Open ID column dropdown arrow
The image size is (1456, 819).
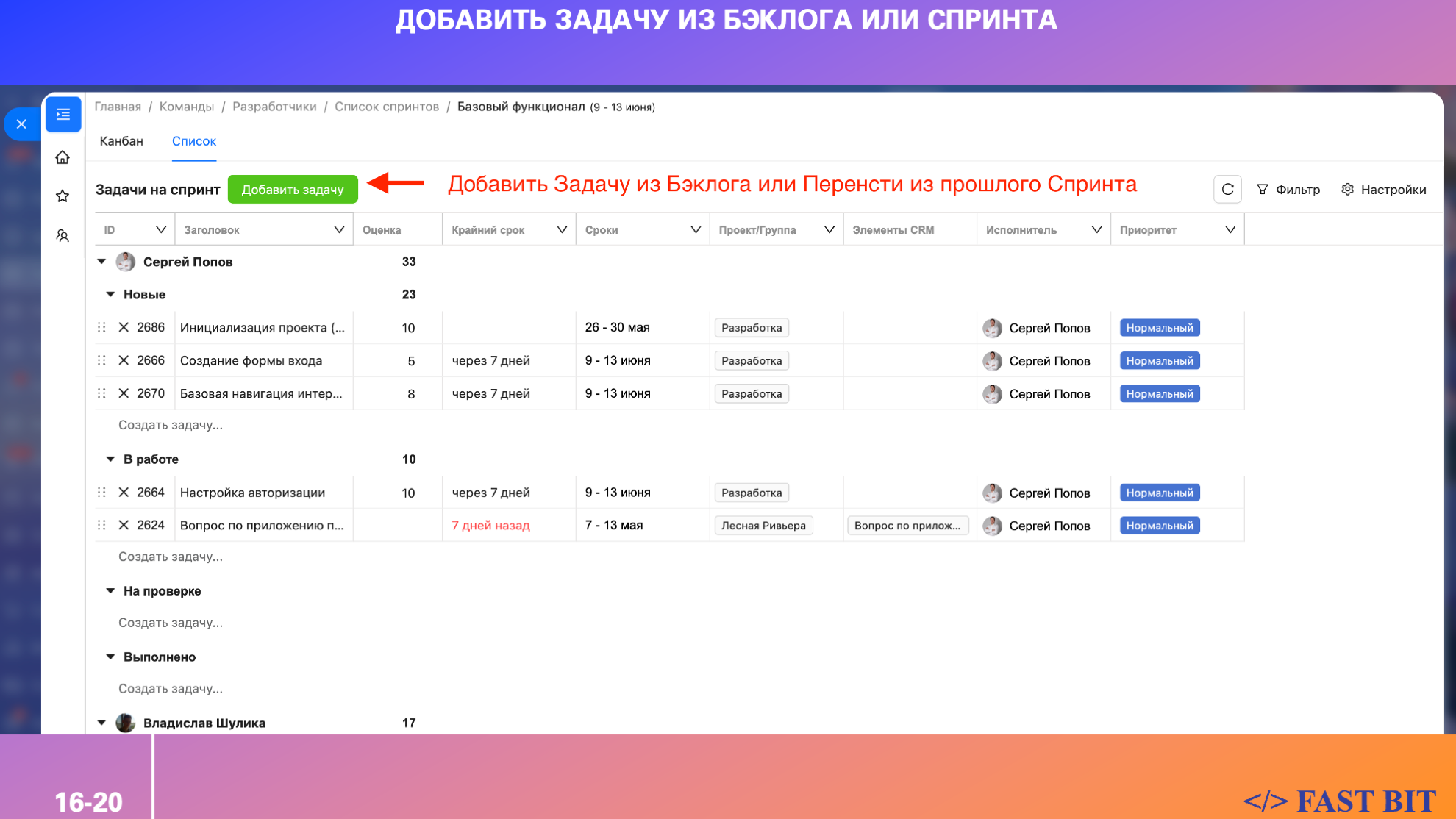pos(161,230)
